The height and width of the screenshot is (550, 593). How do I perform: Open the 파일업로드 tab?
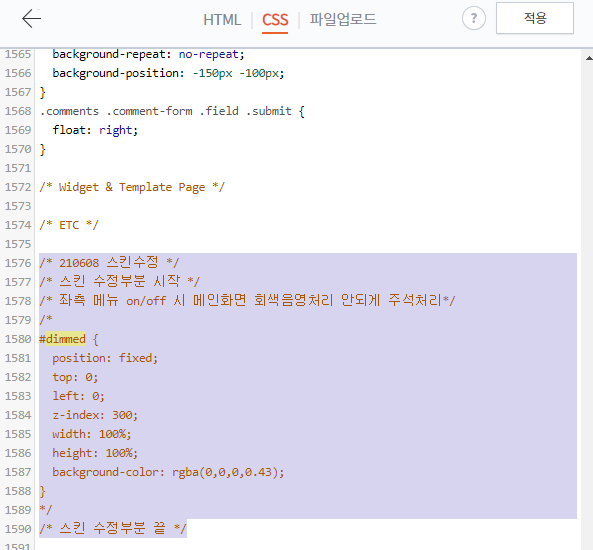[x=343, y=19]
